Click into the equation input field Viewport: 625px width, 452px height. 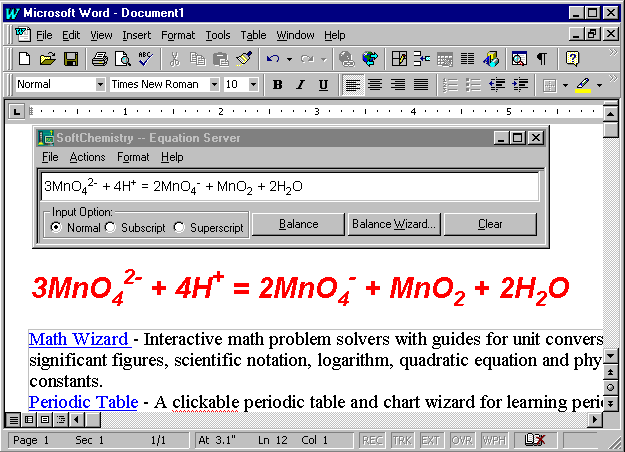point(290,186)
